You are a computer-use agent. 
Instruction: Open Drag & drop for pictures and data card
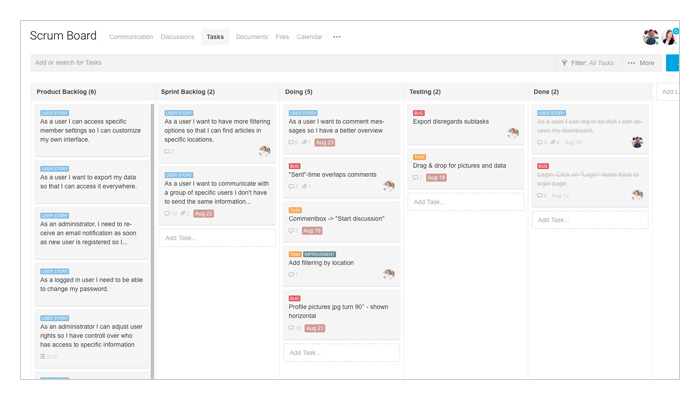(x=466, y=168)
